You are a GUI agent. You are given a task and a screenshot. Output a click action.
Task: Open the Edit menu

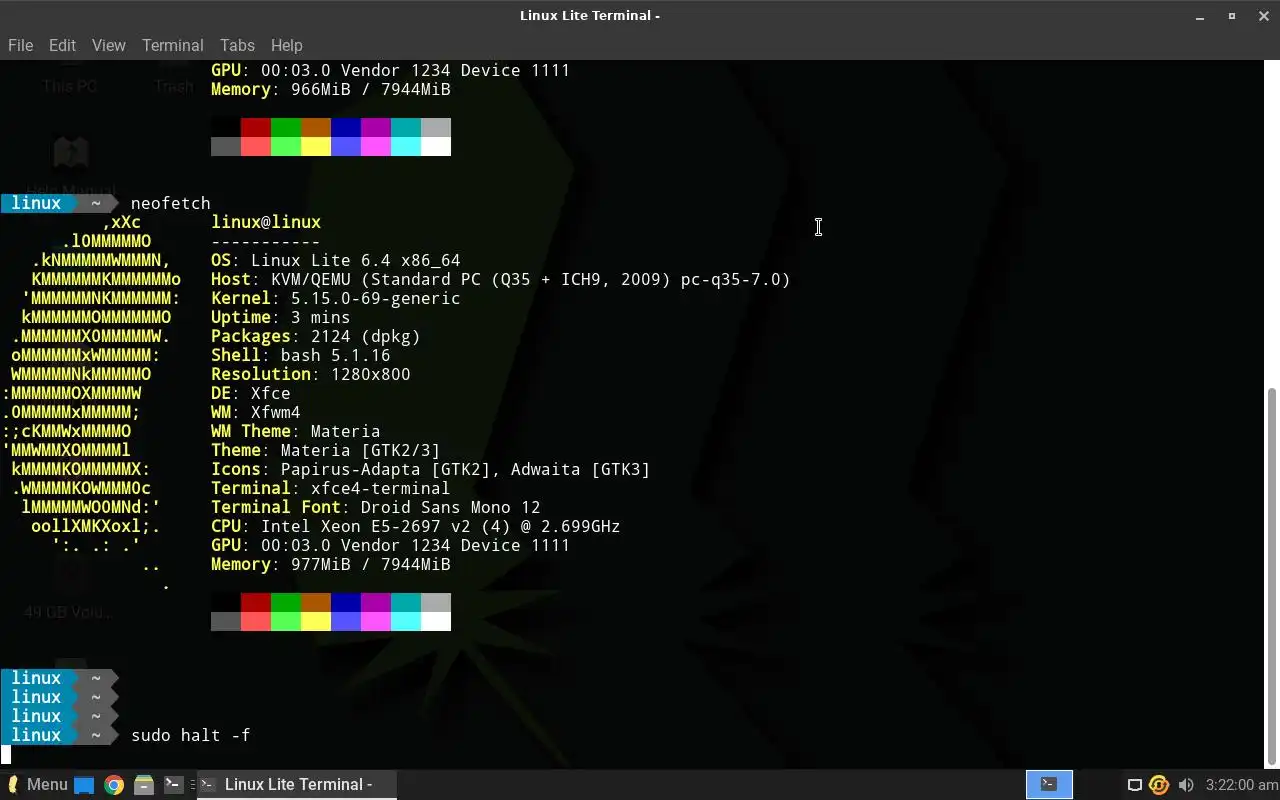click(x=62, y=45)
